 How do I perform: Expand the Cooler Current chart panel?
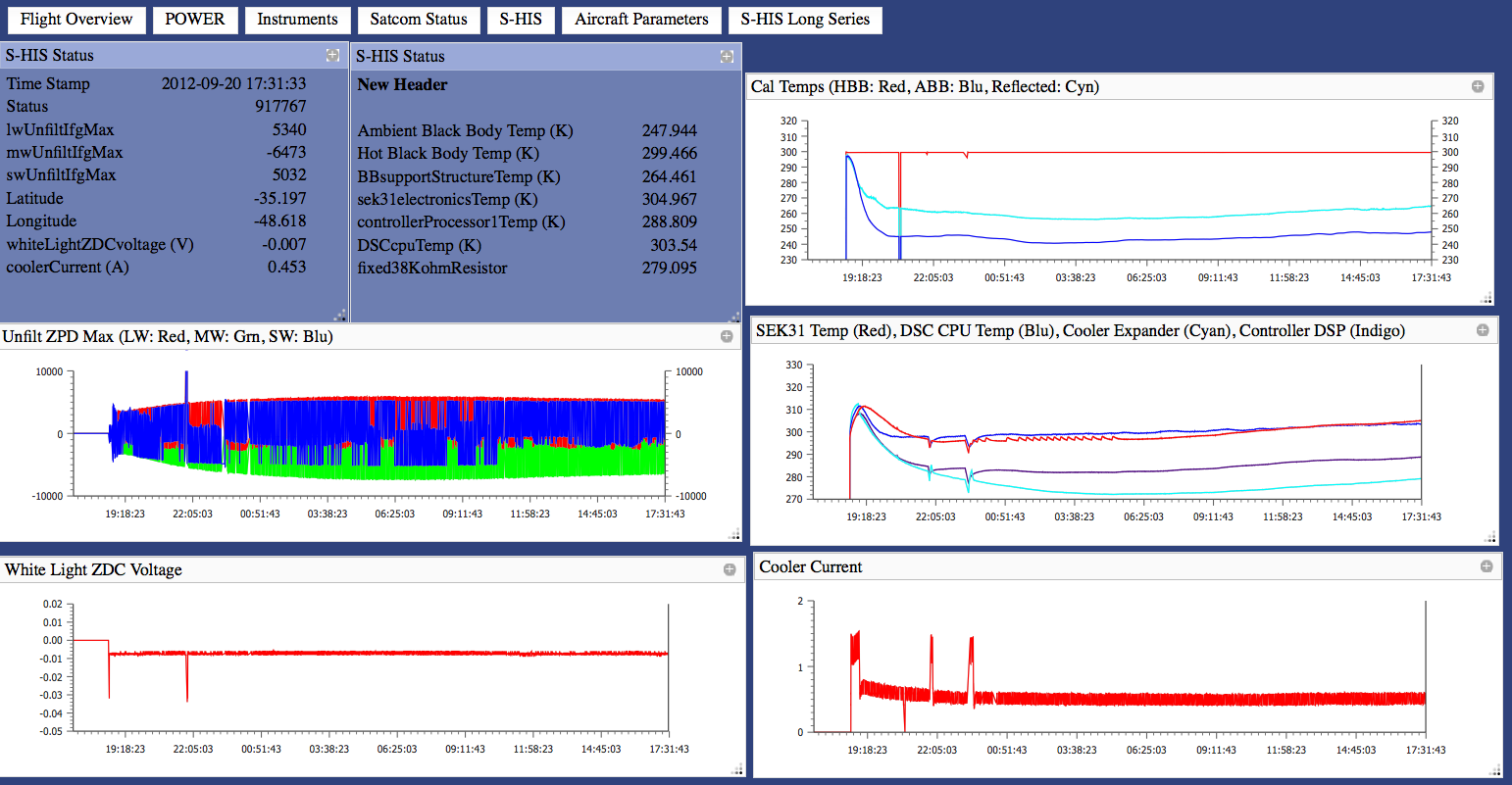[1487, 567]
